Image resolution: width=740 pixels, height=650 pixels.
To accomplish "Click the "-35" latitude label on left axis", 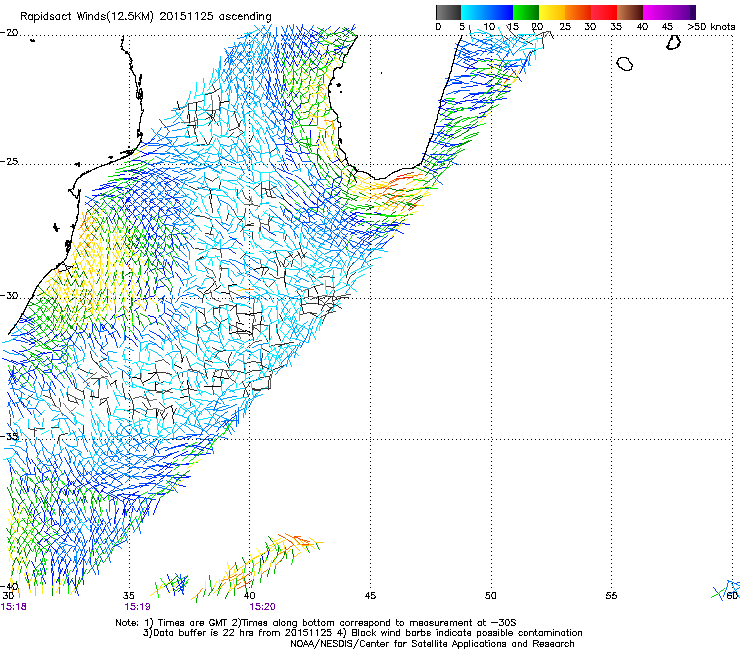I will click(x=9, y=437).
